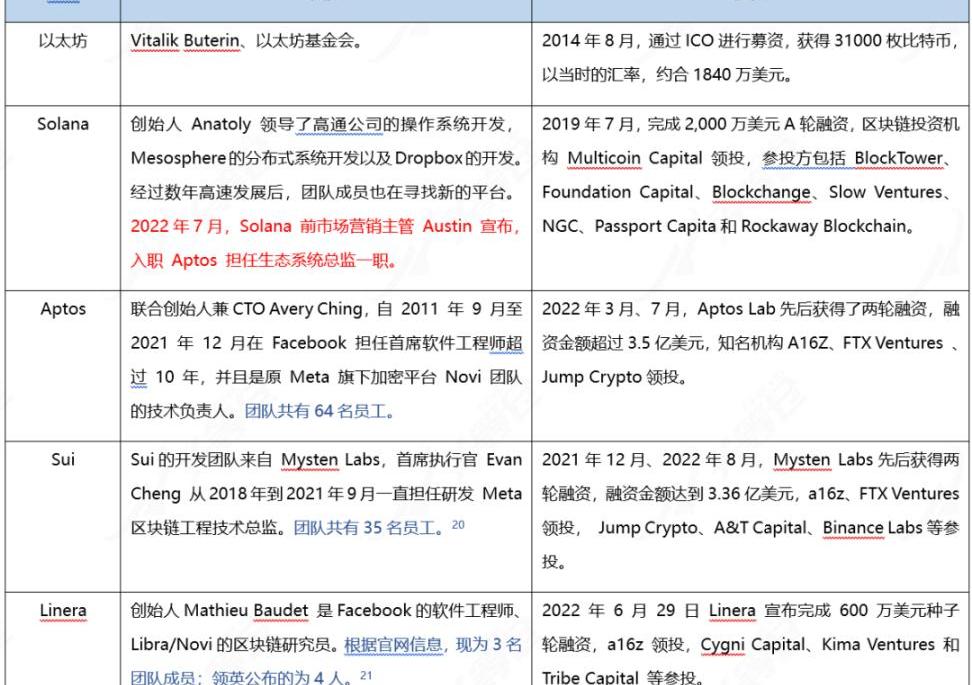The width and height of the screenshot is (972, 685).
Task: Click "2021 年 12 月、2022 年 8 月" text in Sui row
Action: tap(649, 459)
